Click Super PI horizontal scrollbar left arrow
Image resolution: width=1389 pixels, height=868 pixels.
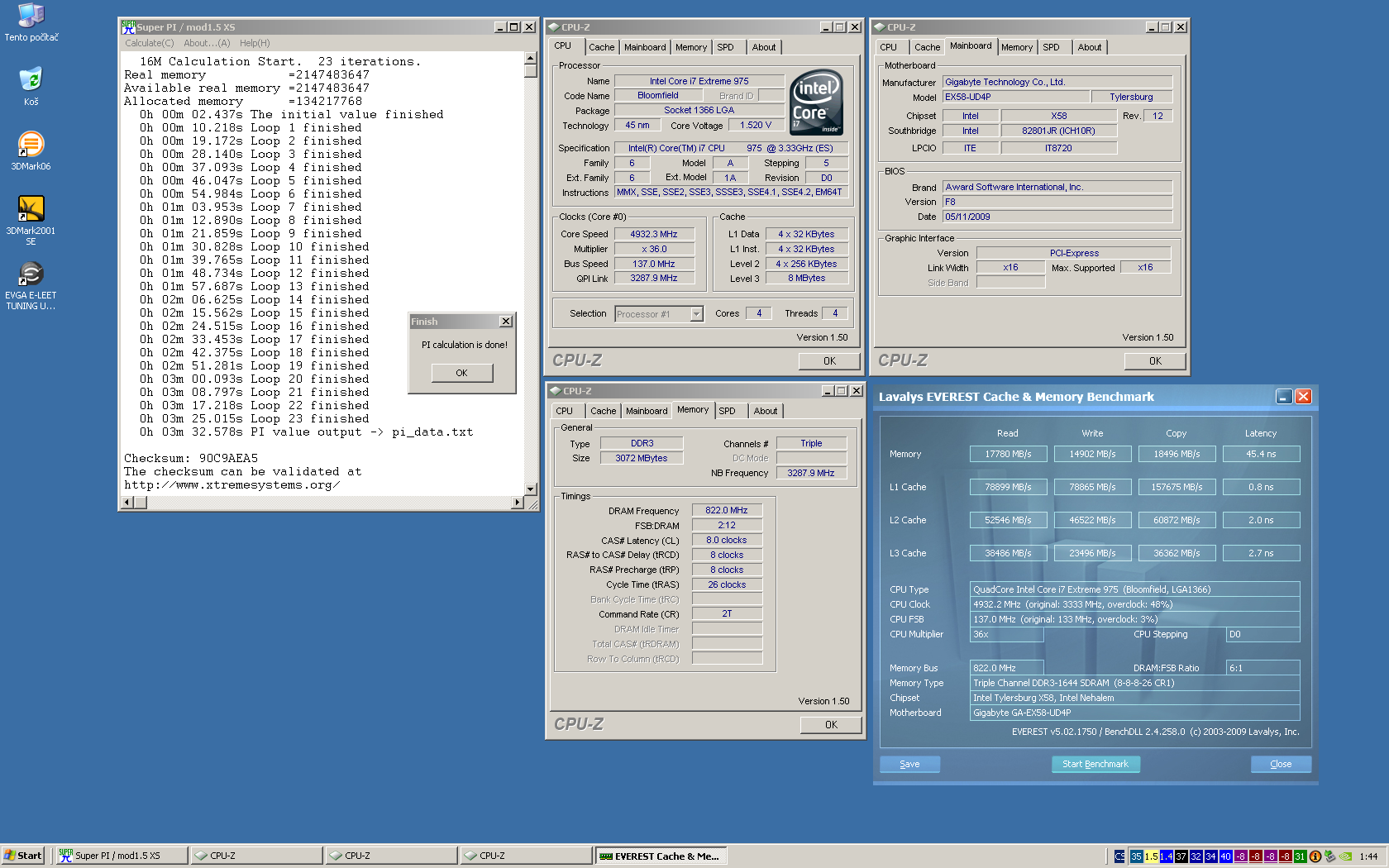pyautogui.click(x=127, y=503)
